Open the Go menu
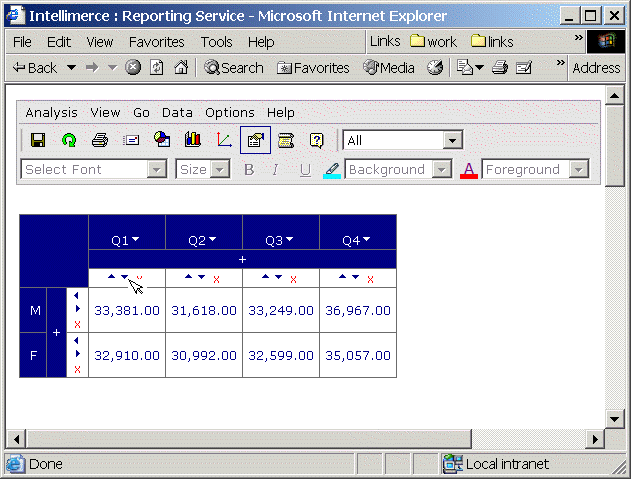The height and width of the screenshot is (479, 631). click(141, 112)
